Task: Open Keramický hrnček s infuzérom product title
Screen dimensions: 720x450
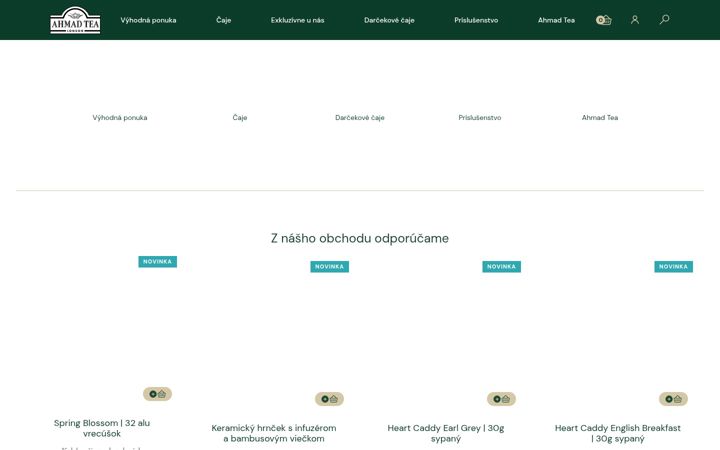Action: pyautogui.click(x=274, y=433)
